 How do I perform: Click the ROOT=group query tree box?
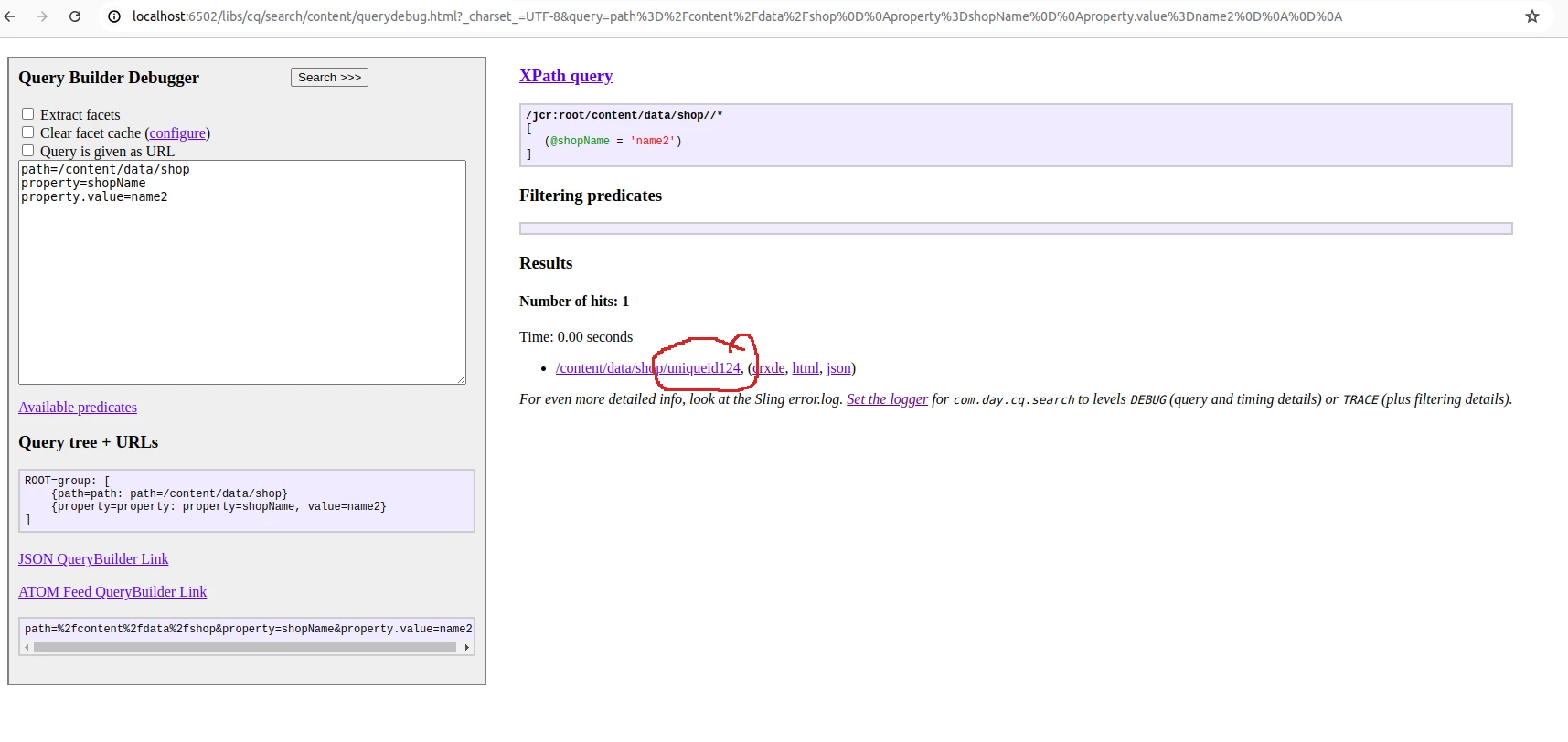click(x=247, y=501)
